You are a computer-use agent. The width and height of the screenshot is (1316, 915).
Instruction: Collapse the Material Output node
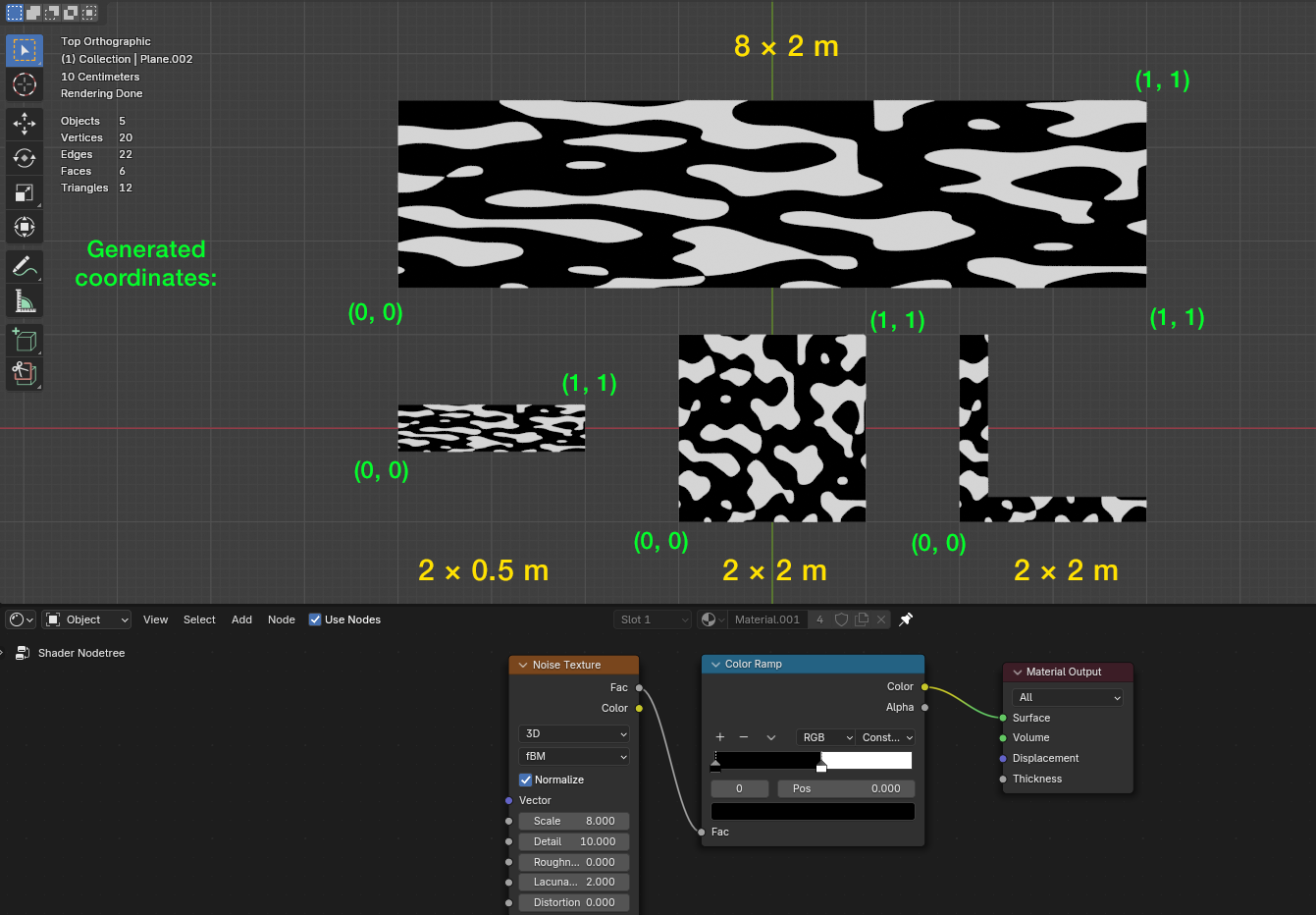click(x=1018, y=672)
